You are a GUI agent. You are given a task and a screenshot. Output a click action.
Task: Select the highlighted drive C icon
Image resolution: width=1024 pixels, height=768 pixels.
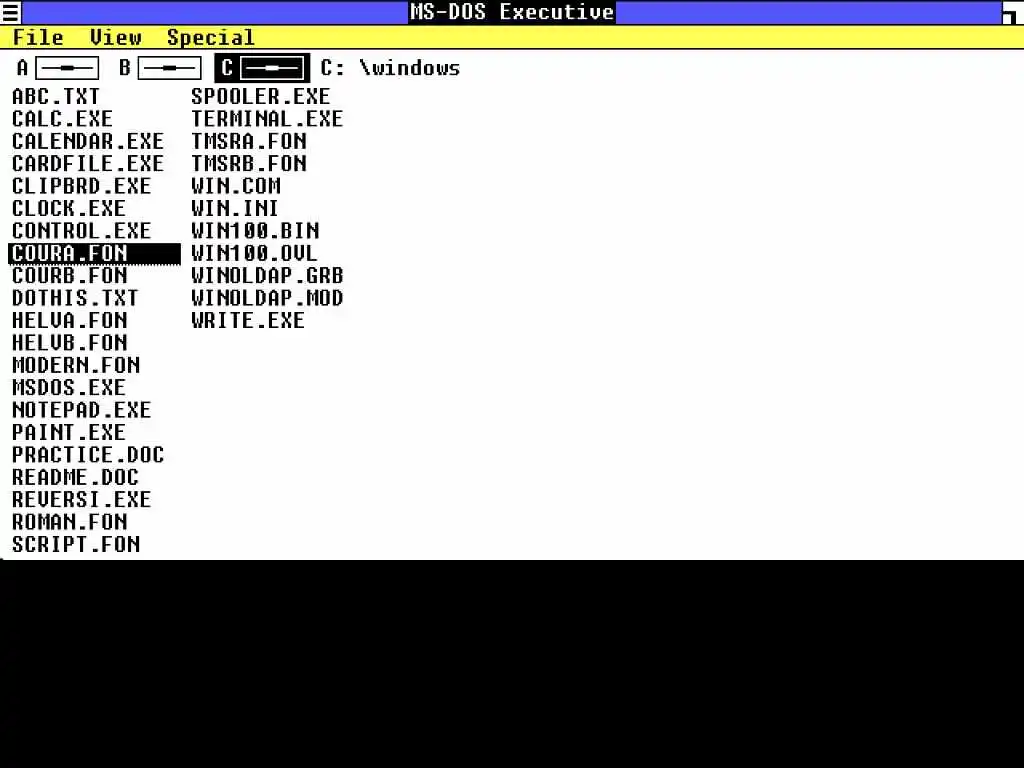point(262,68)
